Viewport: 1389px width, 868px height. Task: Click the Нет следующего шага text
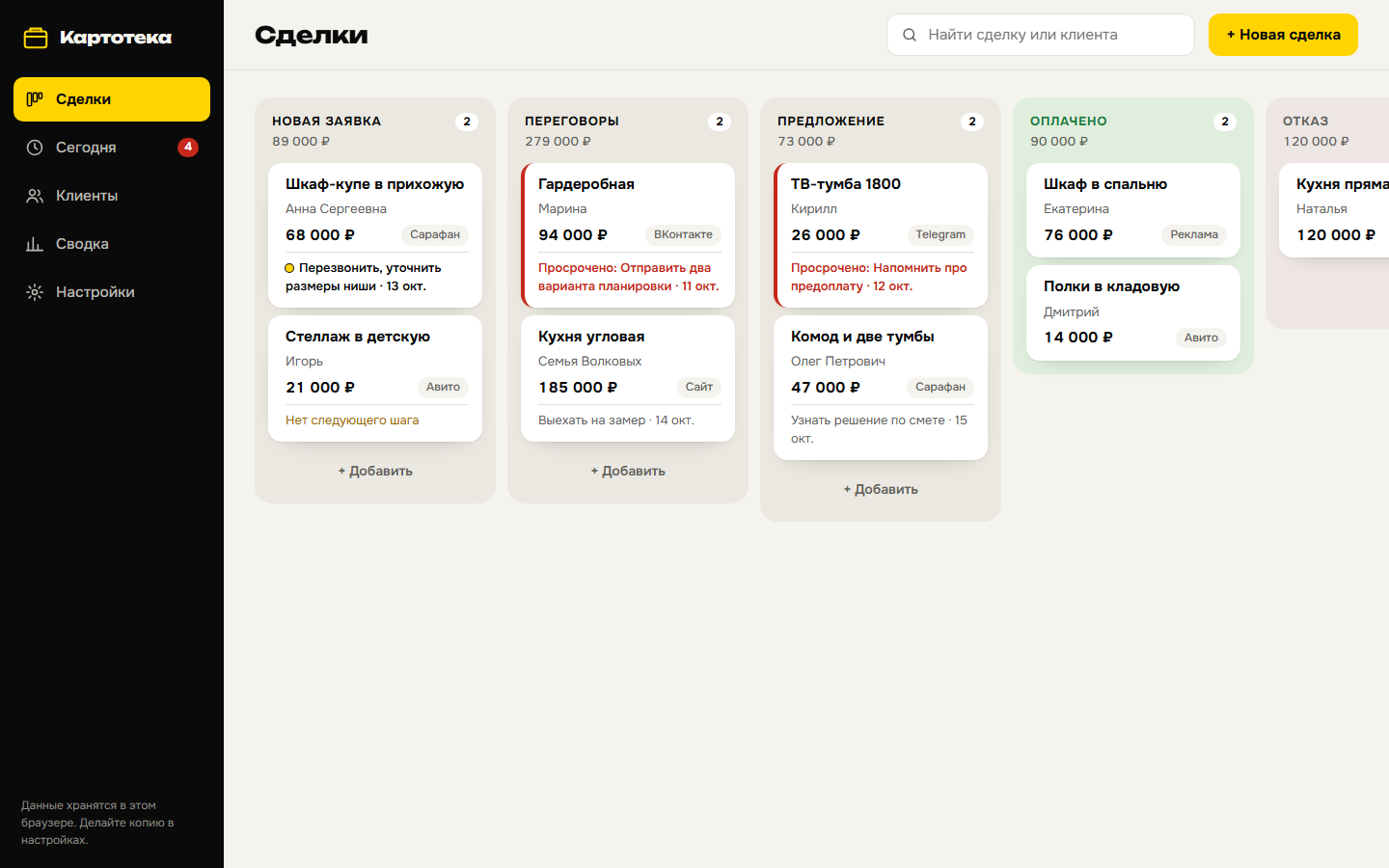(352, 420)
